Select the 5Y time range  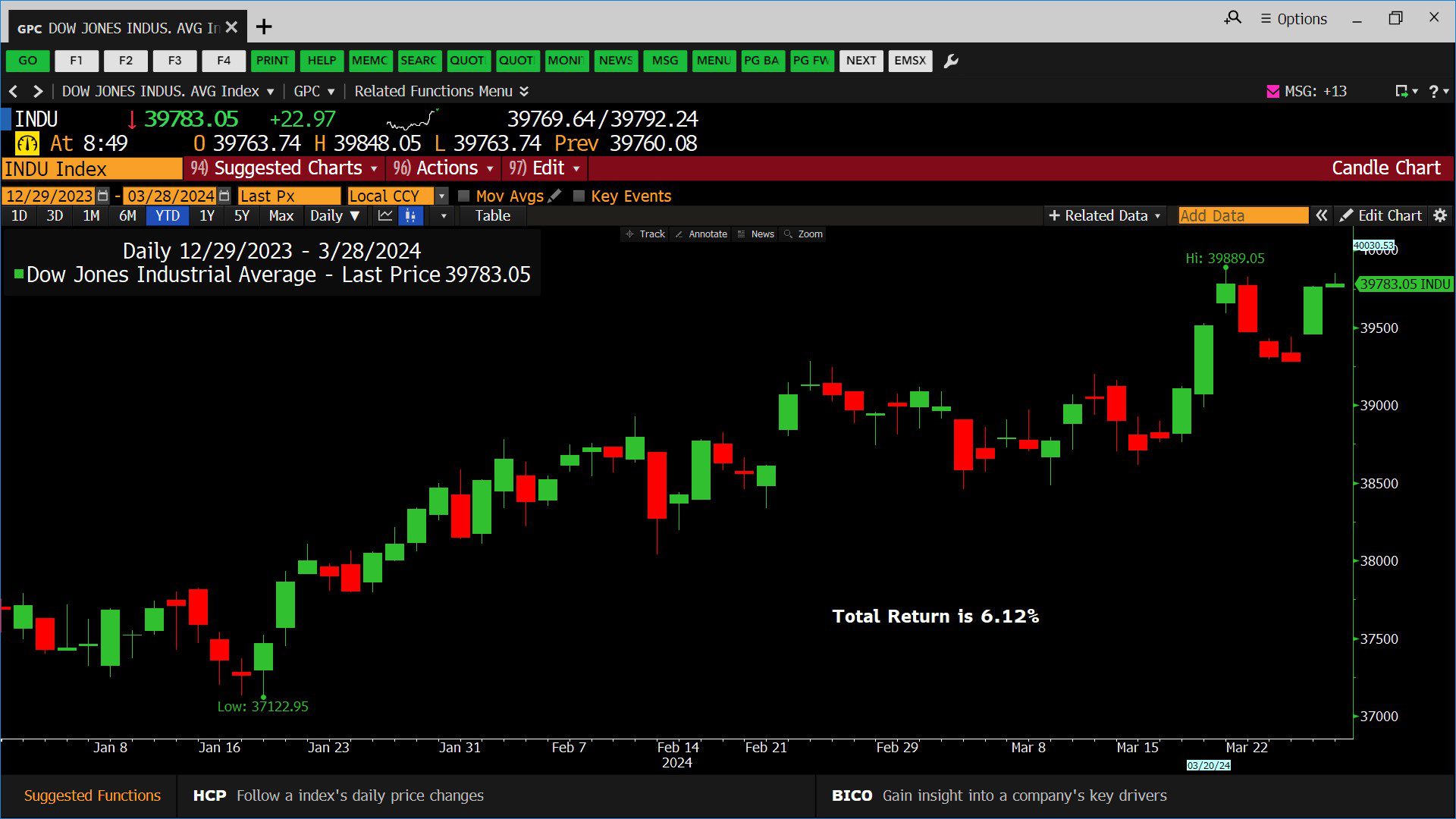242,215
